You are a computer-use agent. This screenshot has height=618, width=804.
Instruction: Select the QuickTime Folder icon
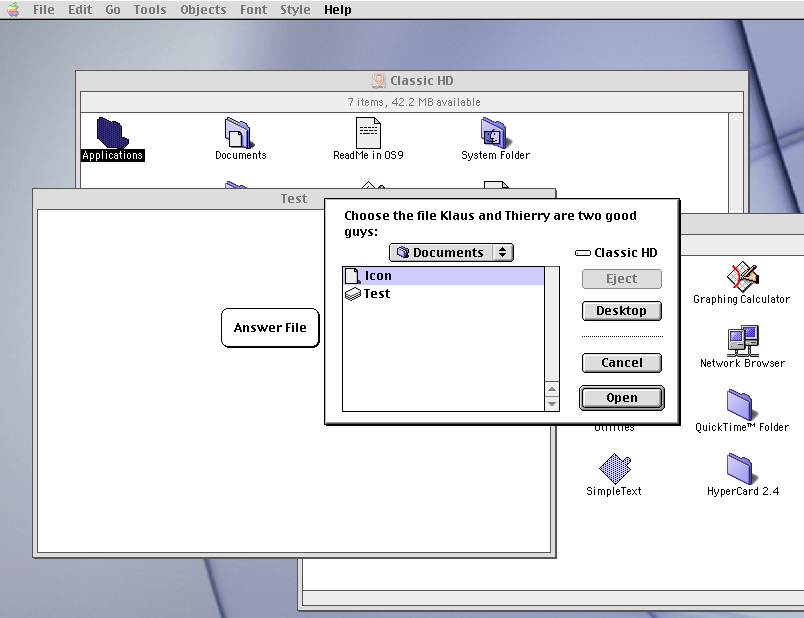(x=741, y=404)
